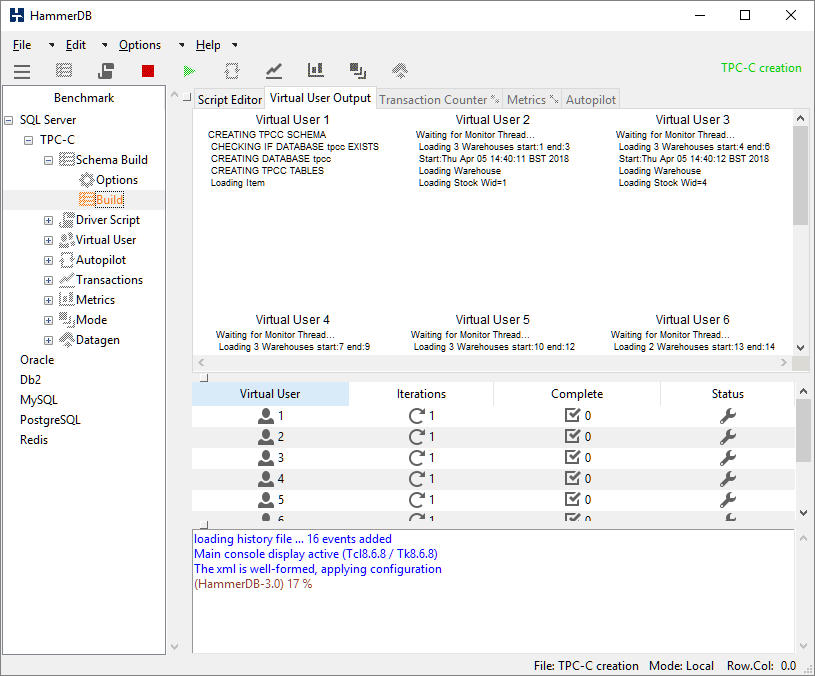815x676 pixels.
Task: Open the hamburger menu in the toolbar
Action: point(22,71)
